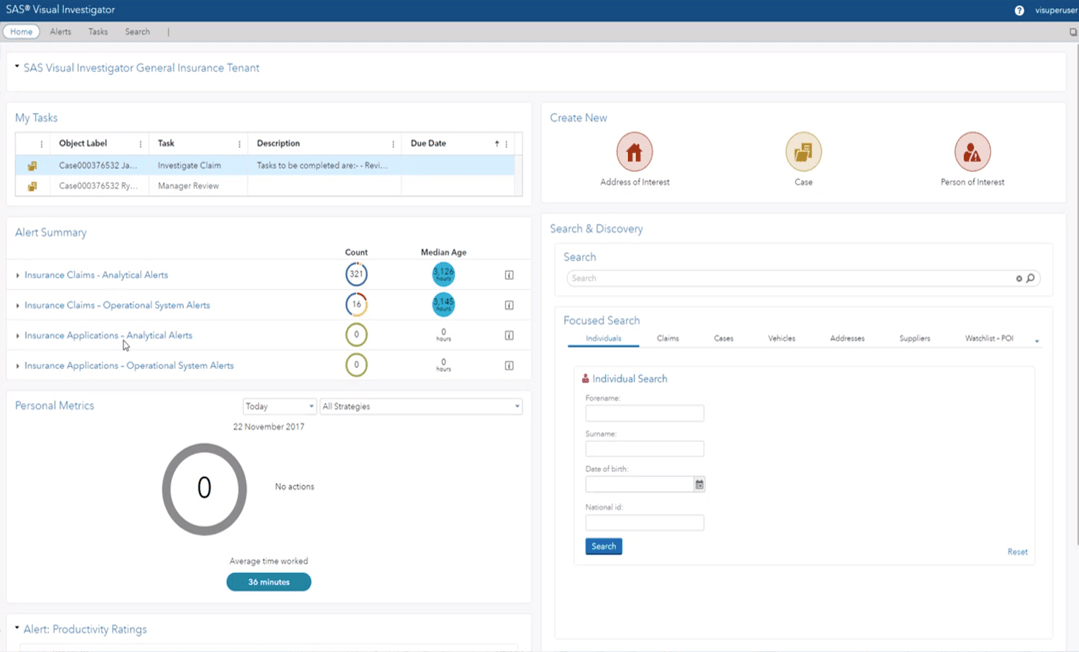This screenshot has height=652, width=1079.
Task: Collapse the SAS Visual Investigator General Insurance Tenant section
Action: (x=17, y=67)
